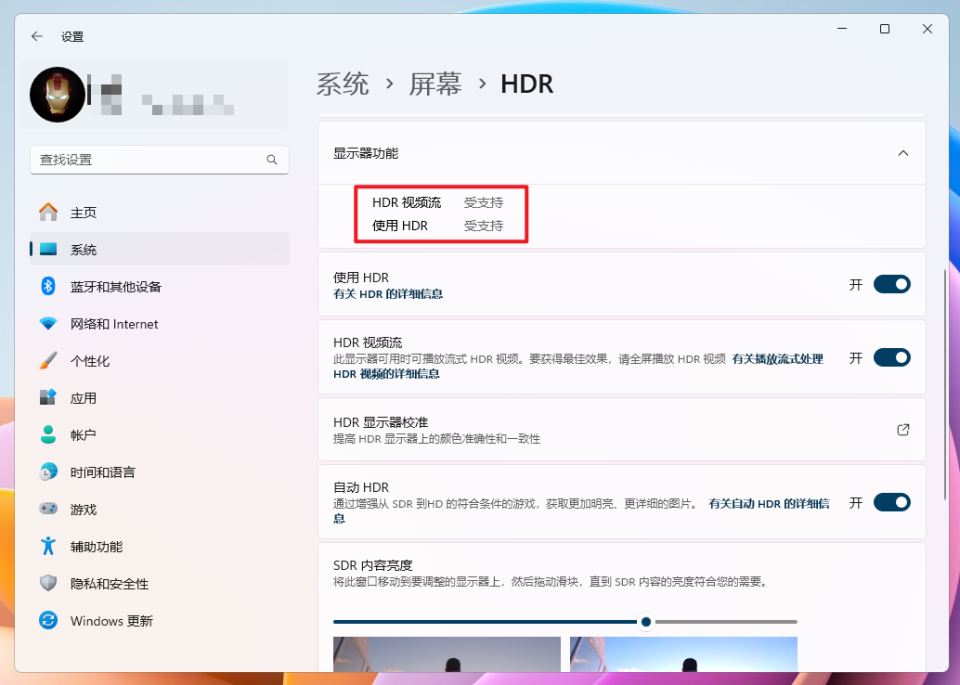Turn off the HDR 视频流 switch
The width and height of the screenshot is (960, 685).
tap(892, 357)
